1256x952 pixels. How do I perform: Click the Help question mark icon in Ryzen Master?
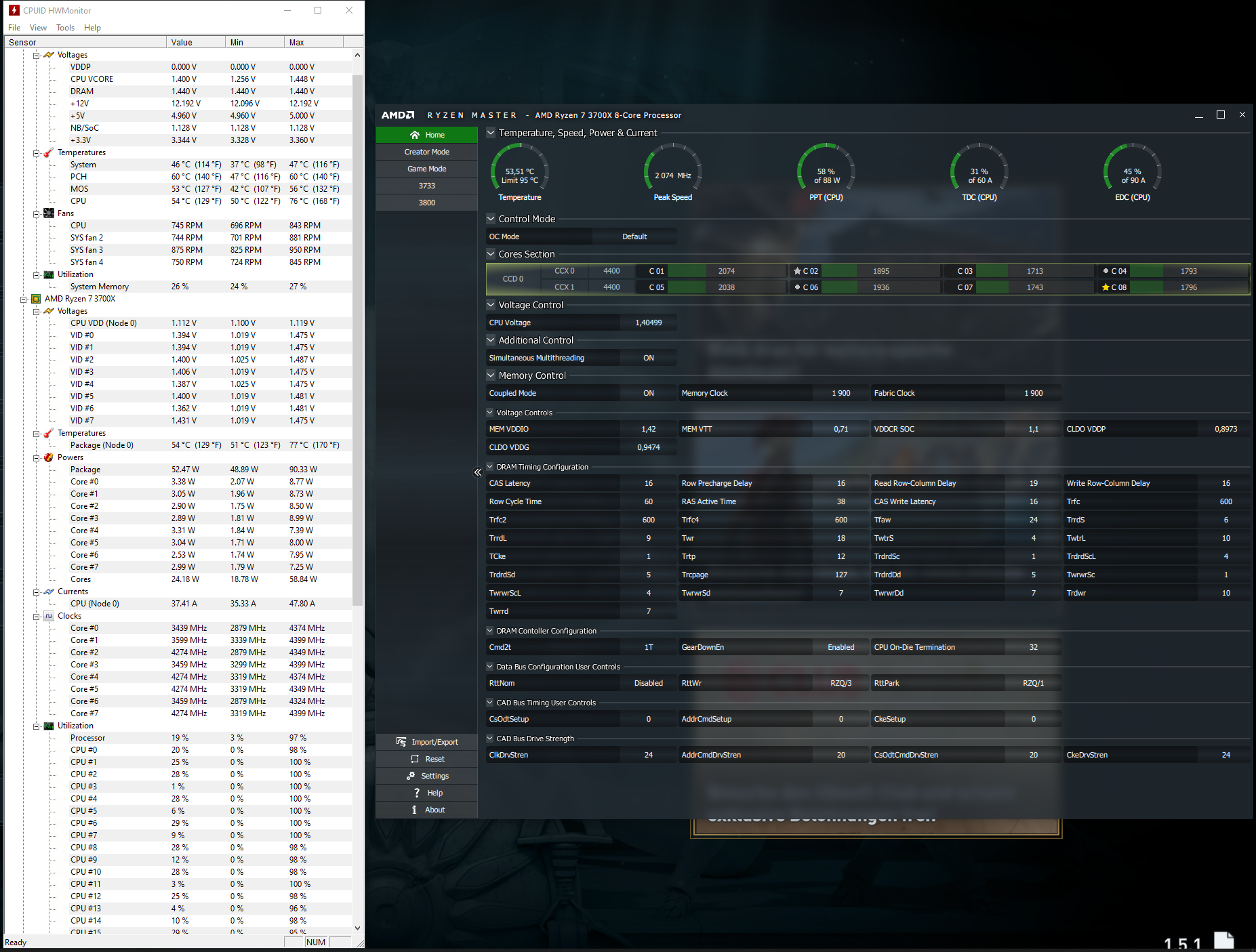(x=417, y=793)
